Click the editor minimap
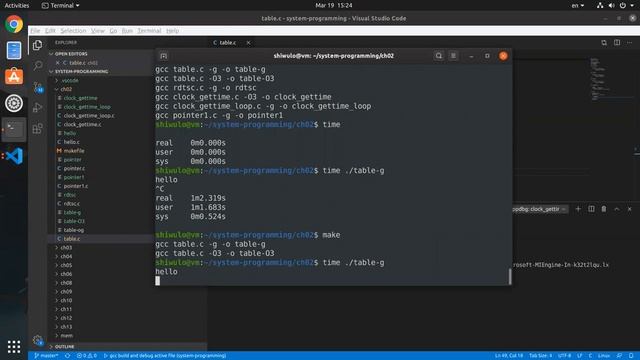 click(612, 80)
